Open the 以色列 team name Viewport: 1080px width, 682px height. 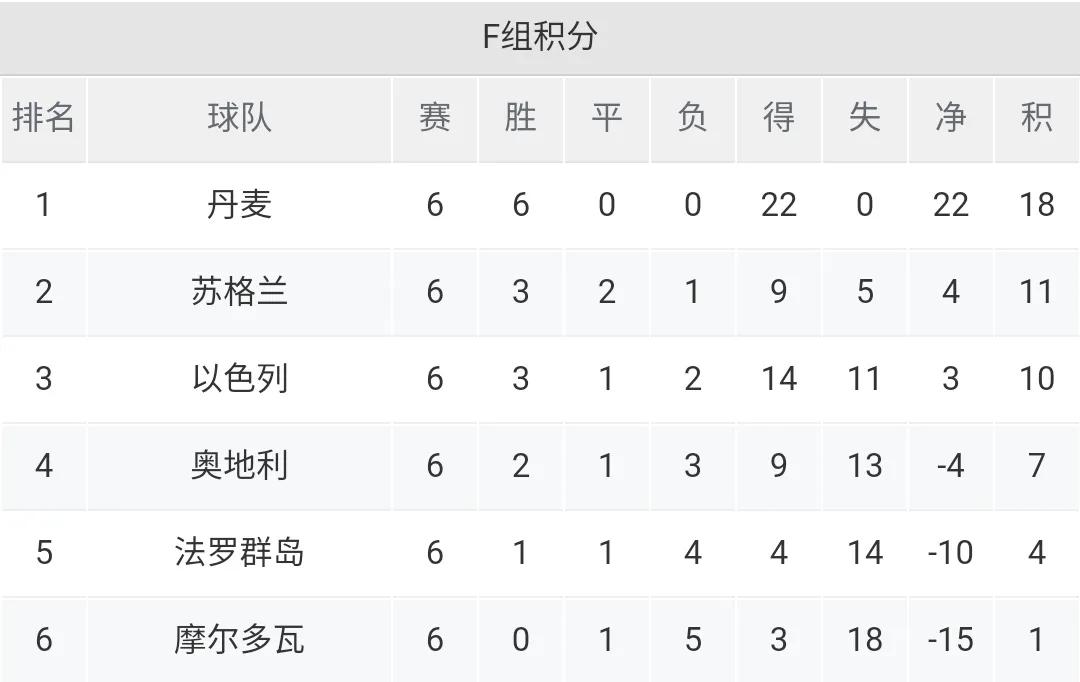pos(240,378)
